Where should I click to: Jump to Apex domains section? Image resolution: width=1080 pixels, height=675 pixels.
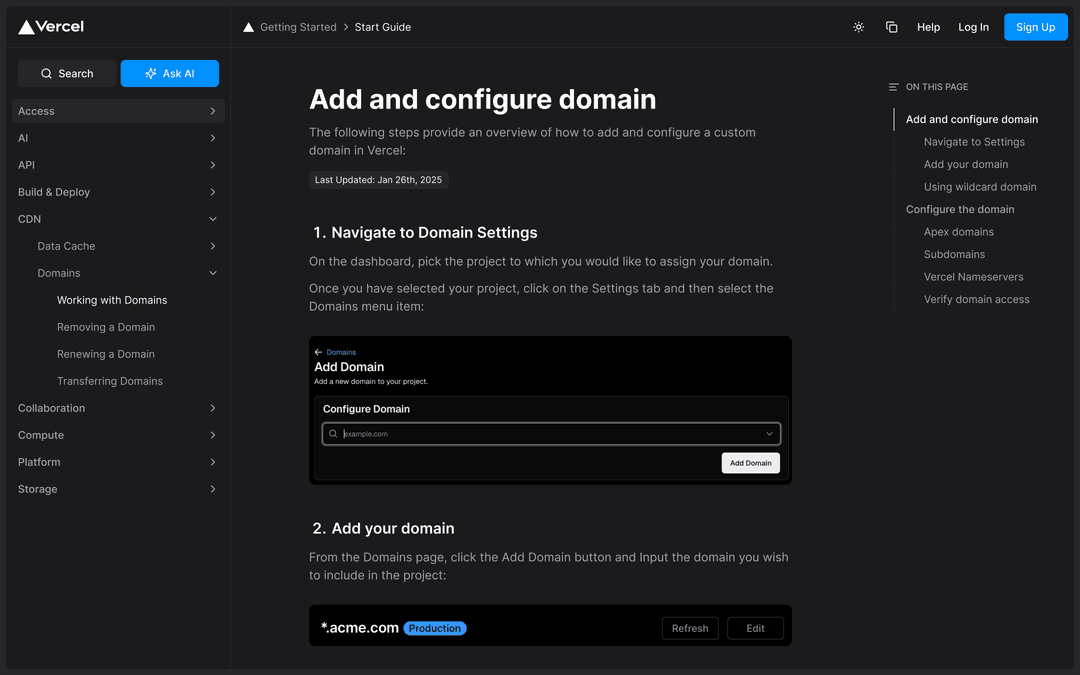(959, 231)
